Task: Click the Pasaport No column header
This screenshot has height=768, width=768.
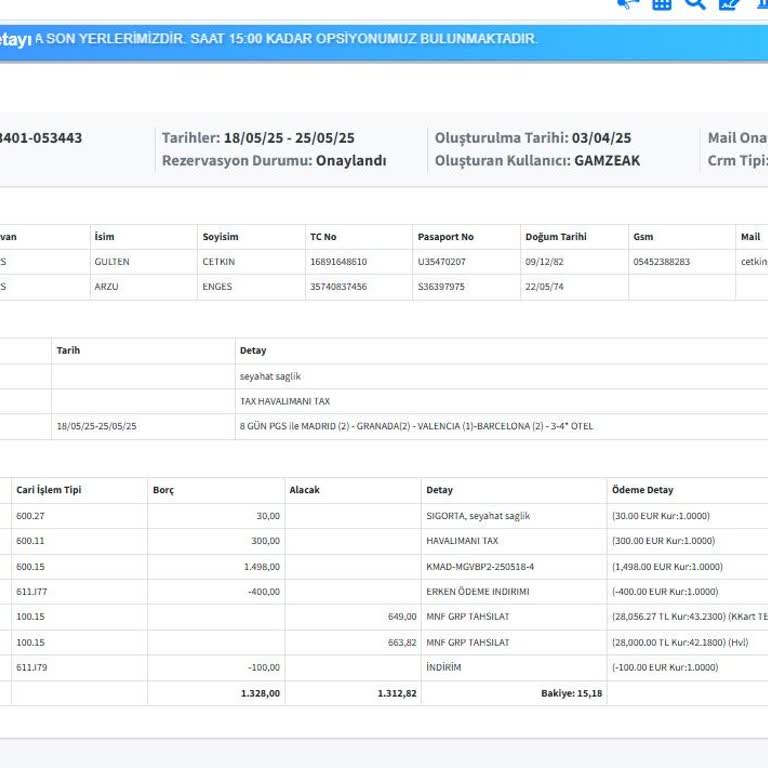Action: coord(445,237)
